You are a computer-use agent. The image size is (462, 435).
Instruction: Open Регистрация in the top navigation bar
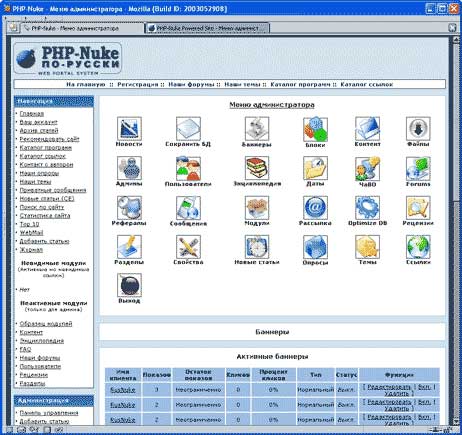(138, 84)
